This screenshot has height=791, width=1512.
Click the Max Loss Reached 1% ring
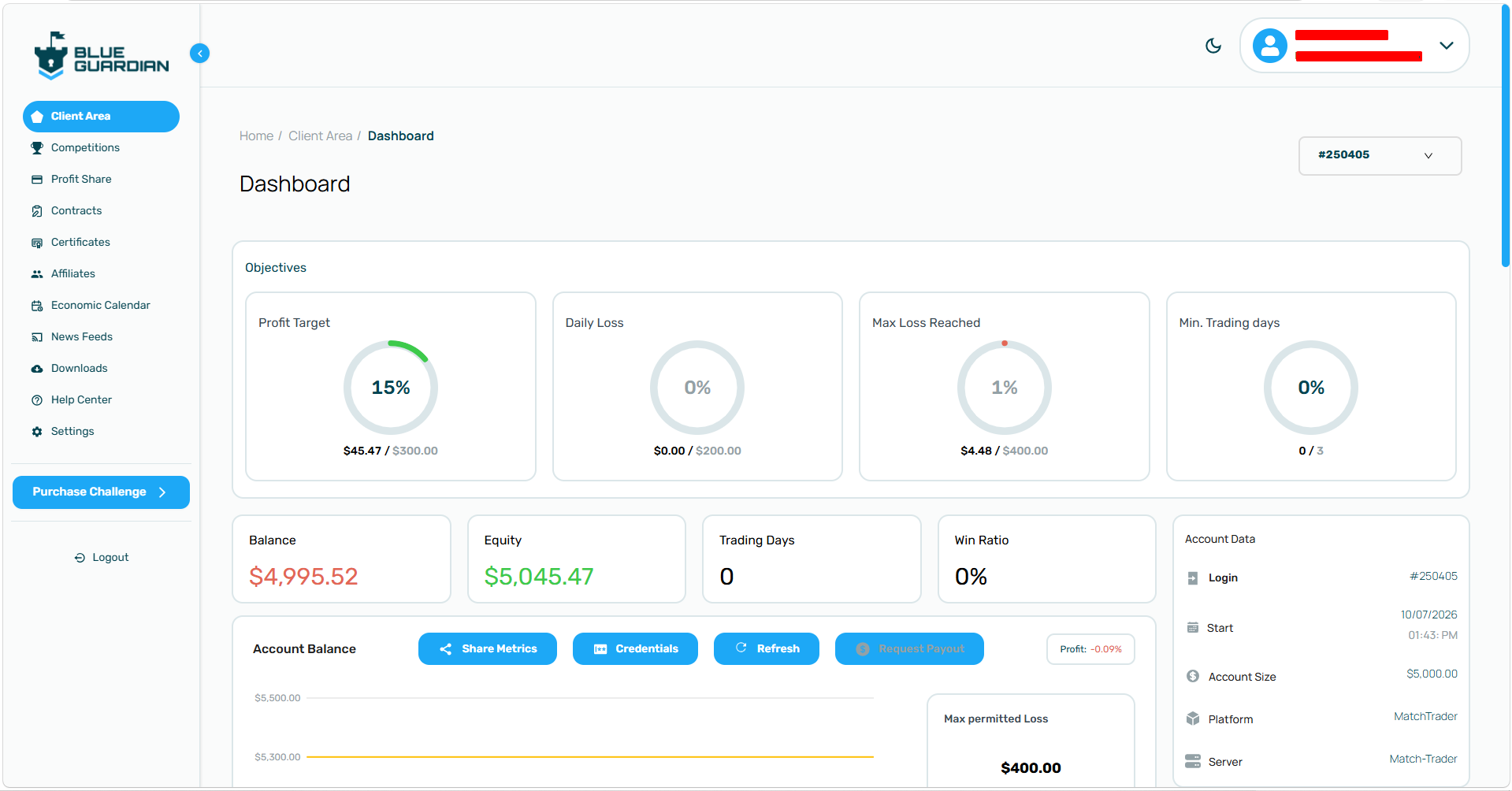tap(1004, 388)
